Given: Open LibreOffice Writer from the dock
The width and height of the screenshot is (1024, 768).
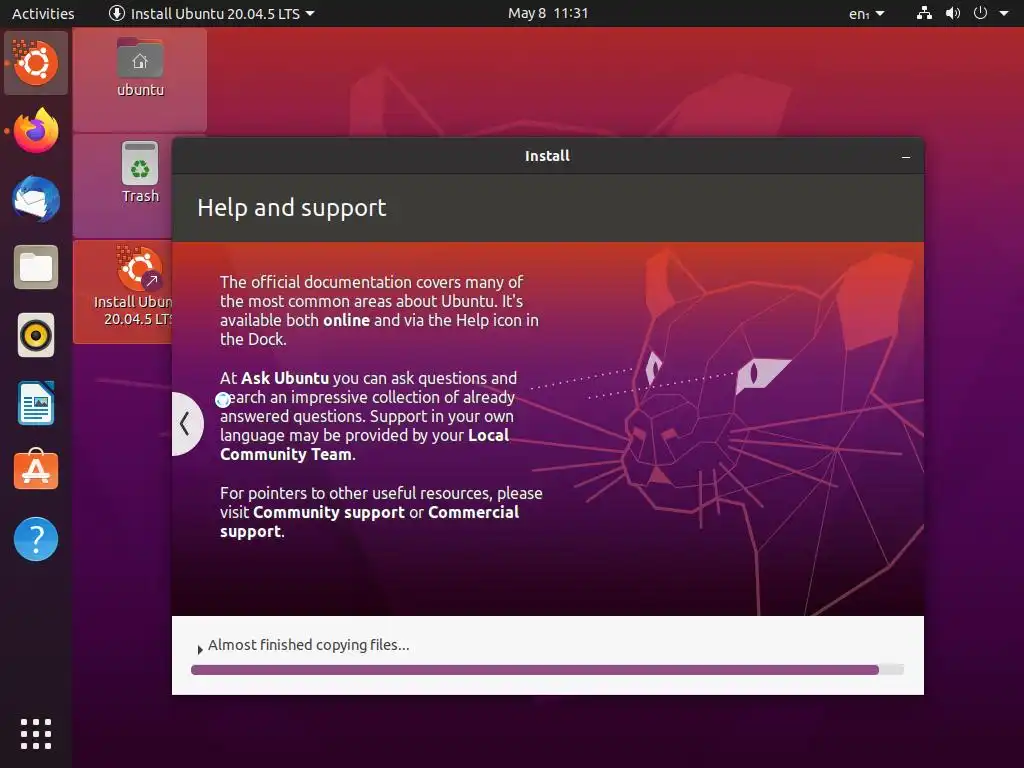Looking at the screenshot, I should coord(36,404).
